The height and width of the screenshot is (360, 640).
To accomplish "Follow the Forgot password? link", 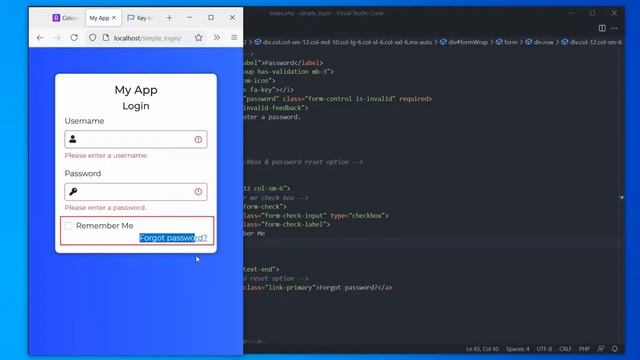I will pyautogui.click(x=173, y=238).
